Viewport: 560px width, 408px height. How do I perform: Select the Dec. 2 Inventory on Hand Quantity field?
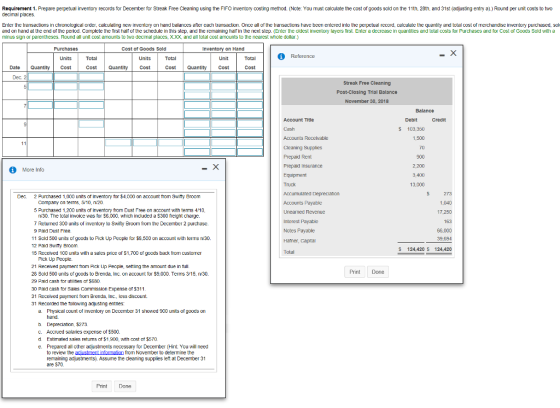[197, 77]
